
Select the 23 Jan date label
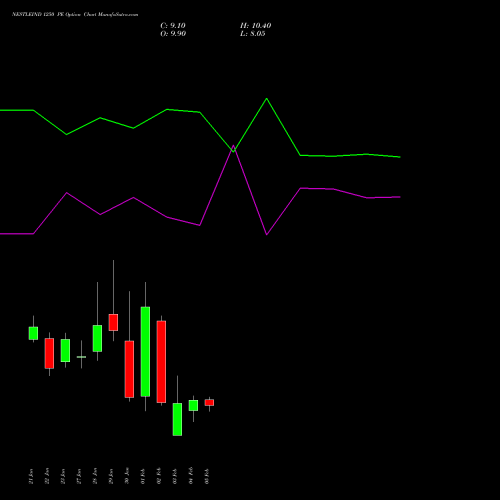[x=63, y=476]
